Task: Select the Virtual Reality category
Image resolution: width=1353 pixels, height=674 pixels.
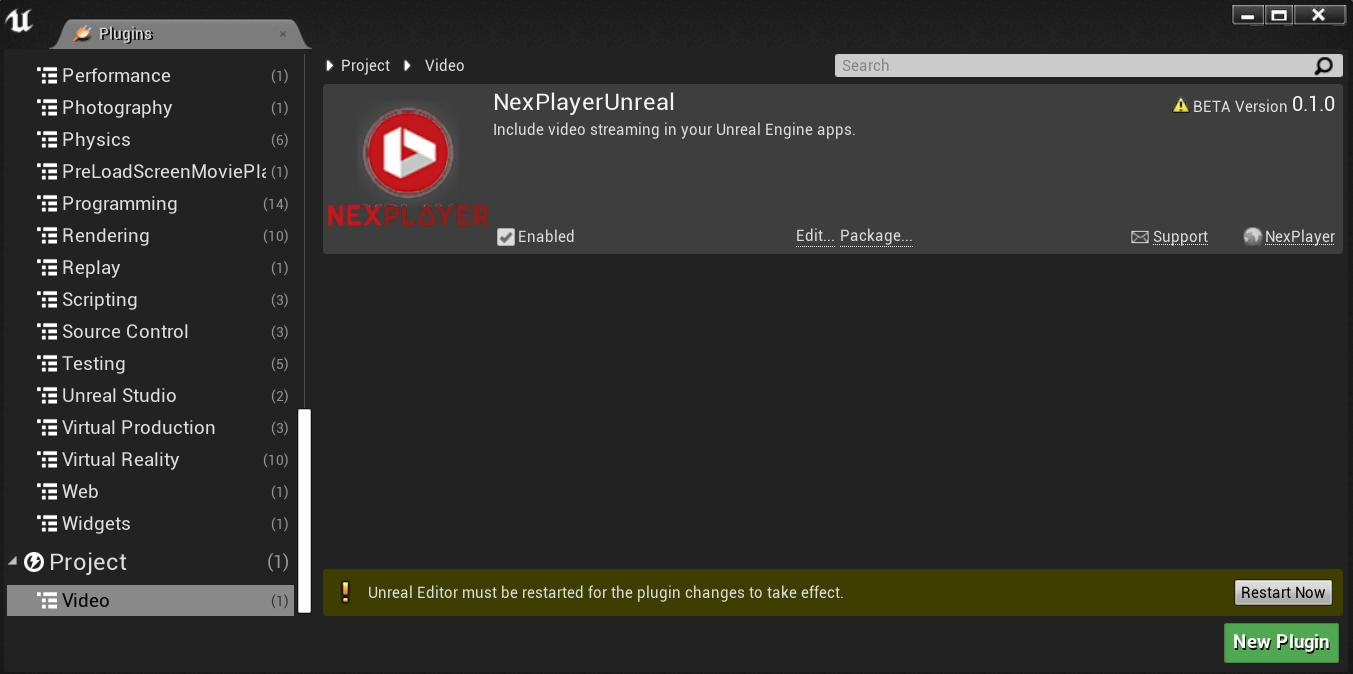Action: tap(150, 460)
